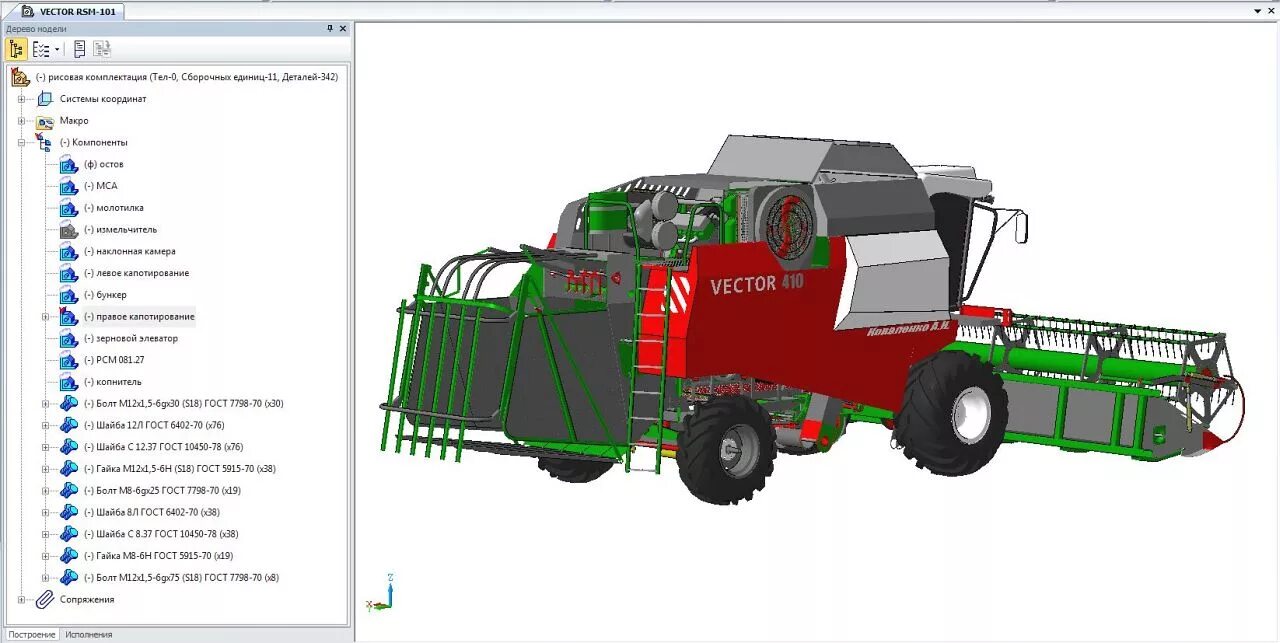Collapse the Компоненты node
Screen dimensions: 1280x643
click(21, 143)
